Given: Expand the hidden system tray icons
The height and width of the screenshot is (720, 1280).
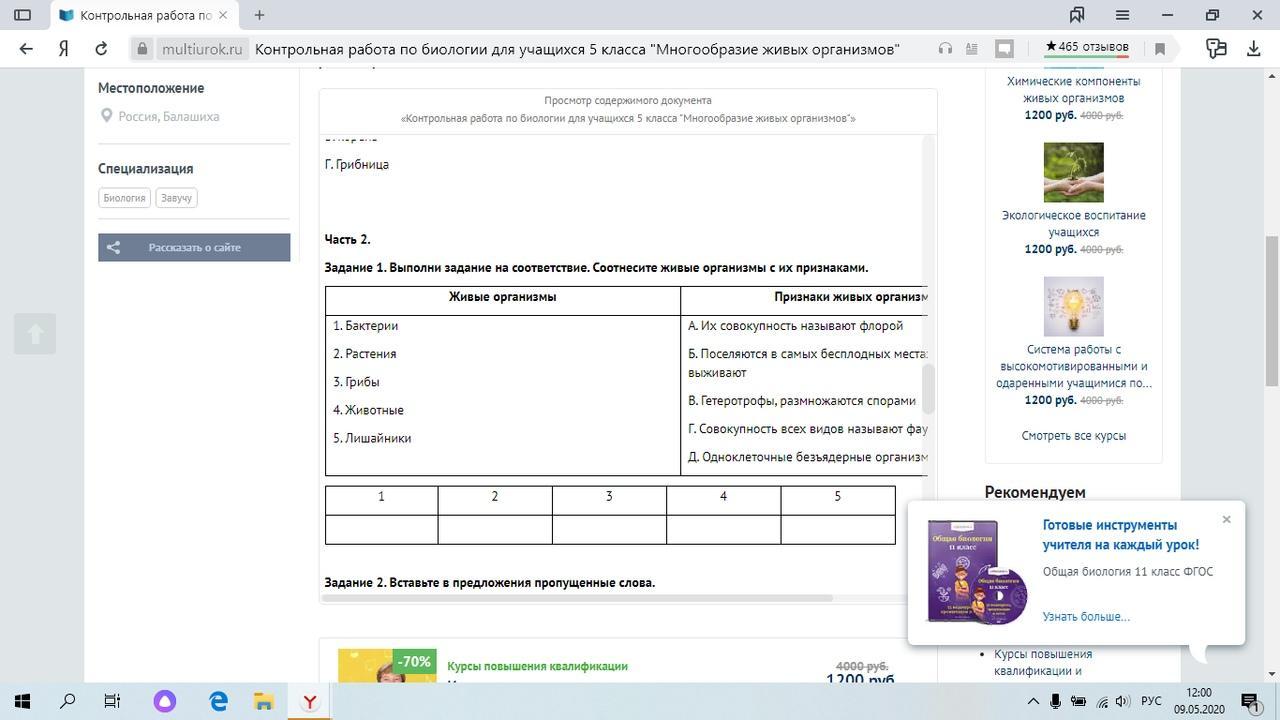Looking at the screenshot, I should point(1033,701).
